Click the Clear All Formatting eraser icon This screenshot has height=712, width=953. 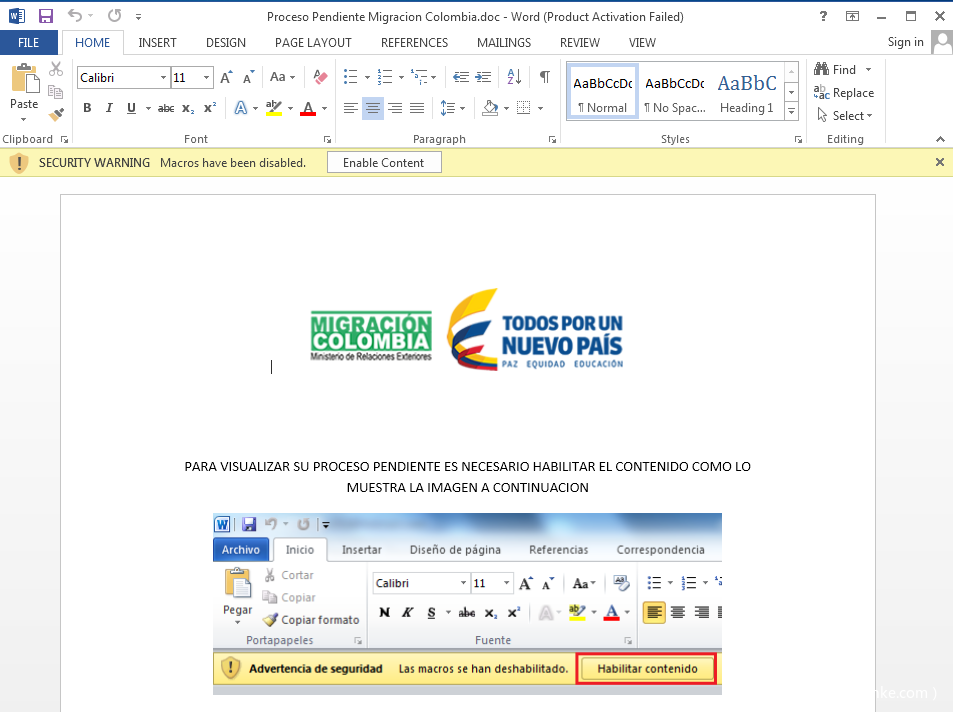(x=320, y=77)
